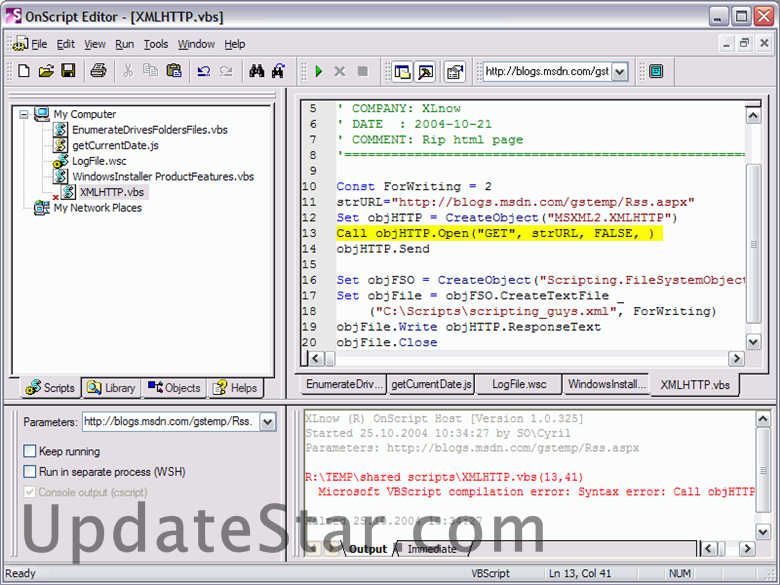The width and height of the screenshot is (780, 585).
Task: Click the teal screen icon right of URL box
Action: point(656,72)
